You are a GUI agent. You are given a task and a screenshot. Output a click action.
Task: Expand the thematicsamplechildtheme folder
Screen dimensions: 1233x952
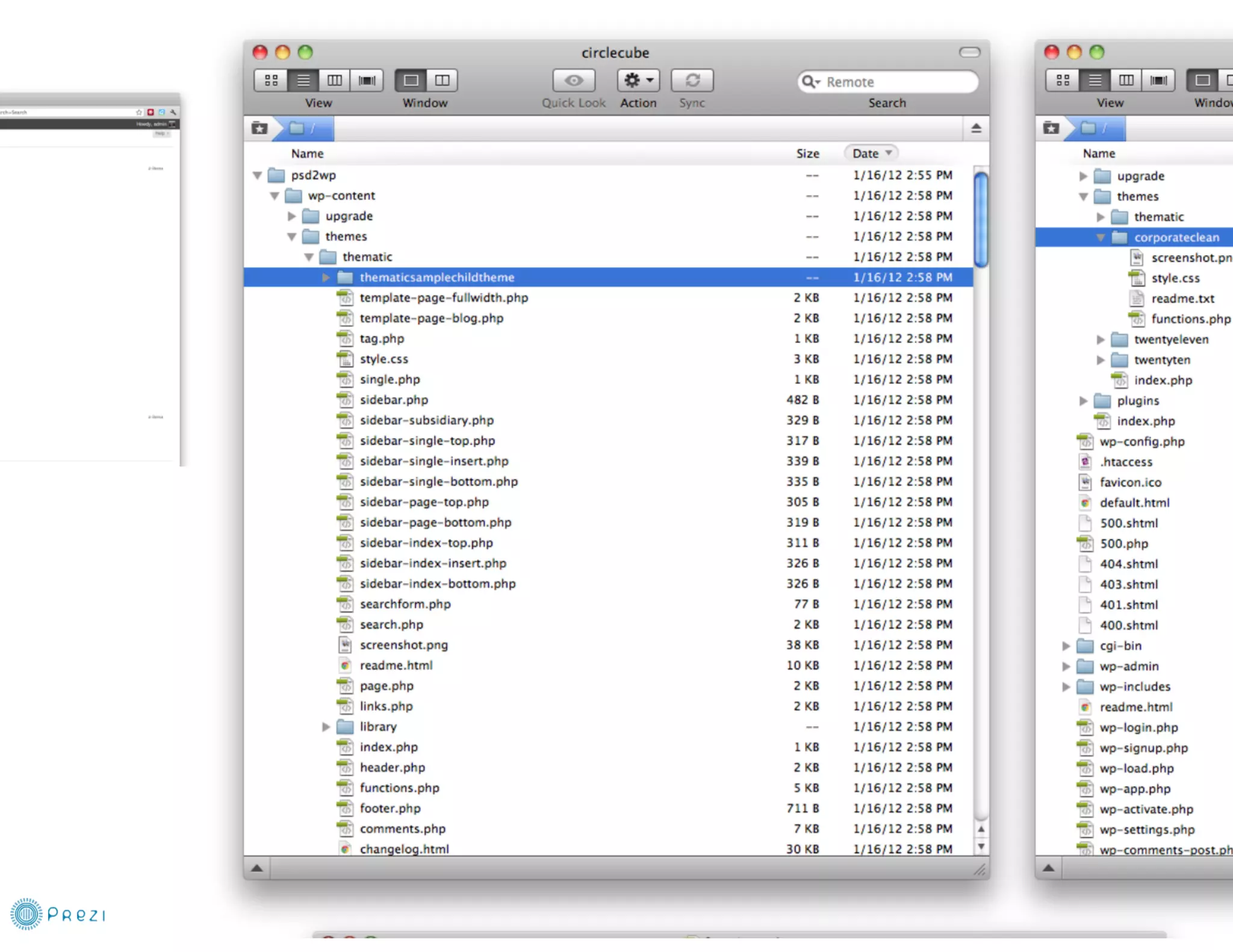(x=326, y=277)
